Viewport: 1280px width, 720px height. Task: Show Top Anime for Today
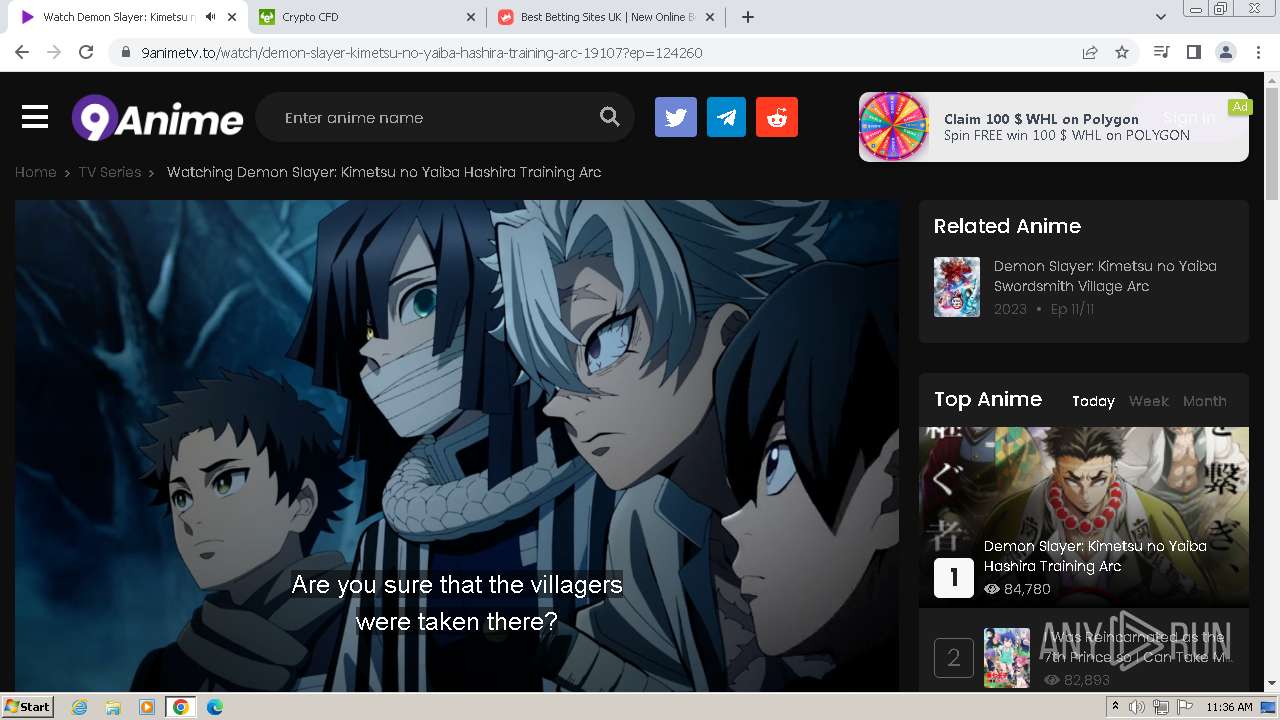pos(1093,401)
